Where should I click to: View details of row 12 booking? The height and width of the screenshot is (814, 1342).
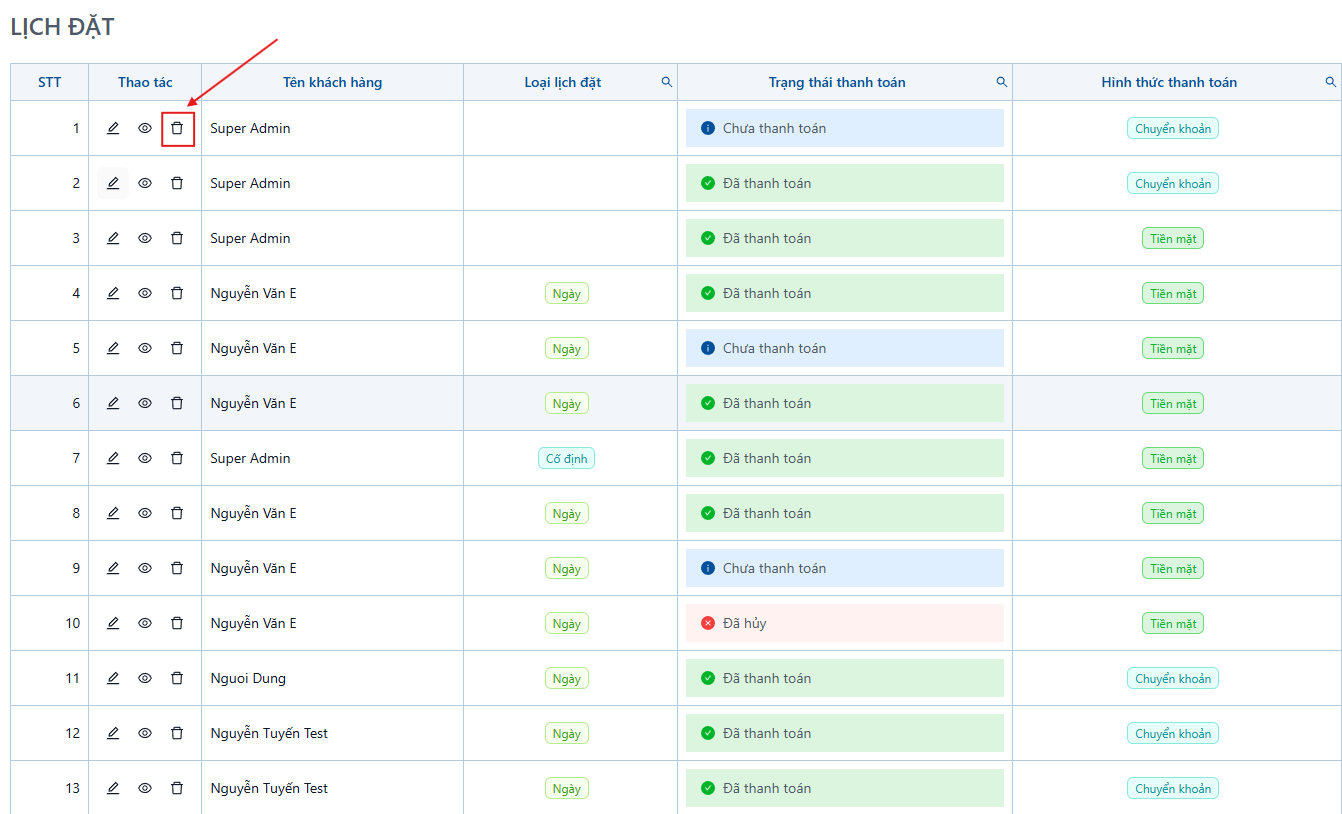(x=145, y=733)
